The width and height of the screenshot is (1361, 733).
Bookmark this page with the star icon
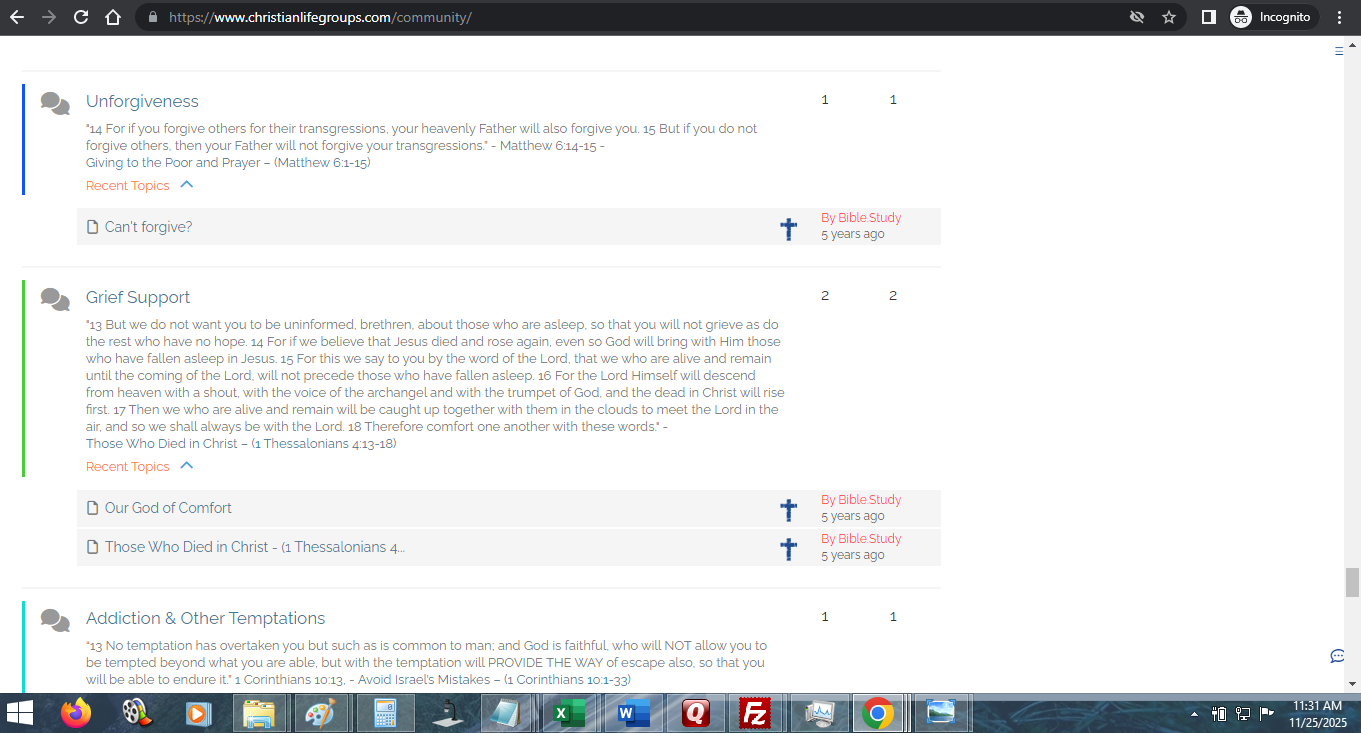(x=1168, y=17)
